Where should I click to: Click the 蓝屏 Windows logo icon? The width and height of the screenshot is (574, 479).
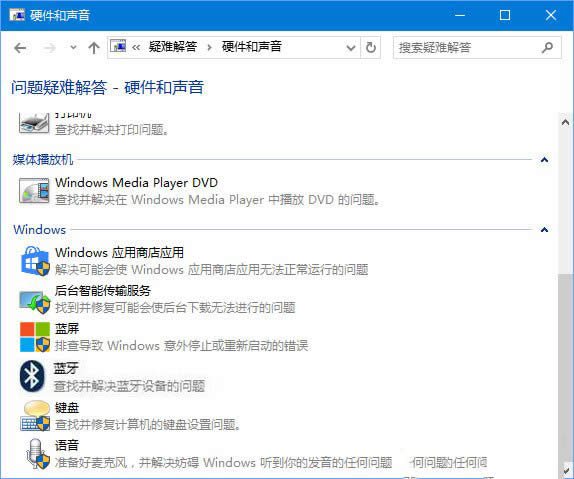point(35,337)
